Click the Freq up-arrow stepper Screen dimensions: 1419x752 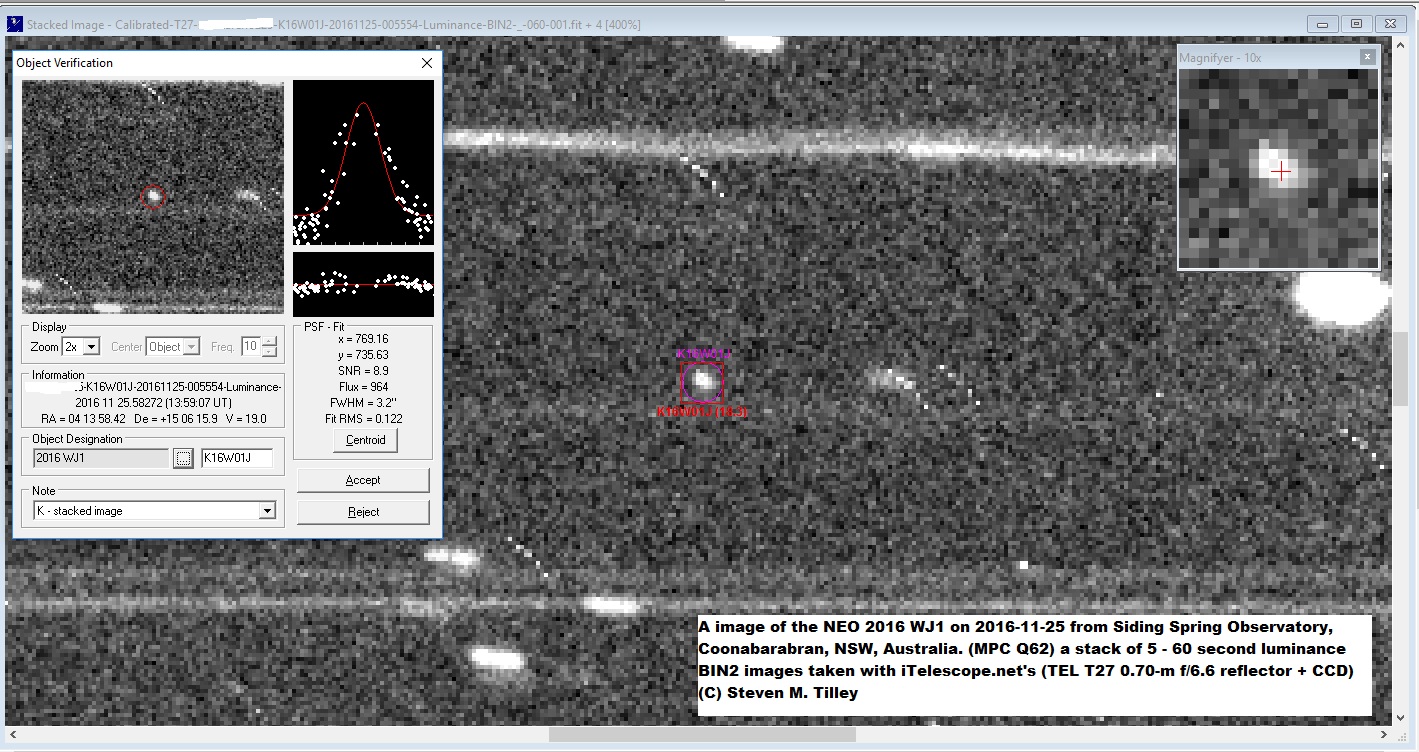click(x=268, y=341)
